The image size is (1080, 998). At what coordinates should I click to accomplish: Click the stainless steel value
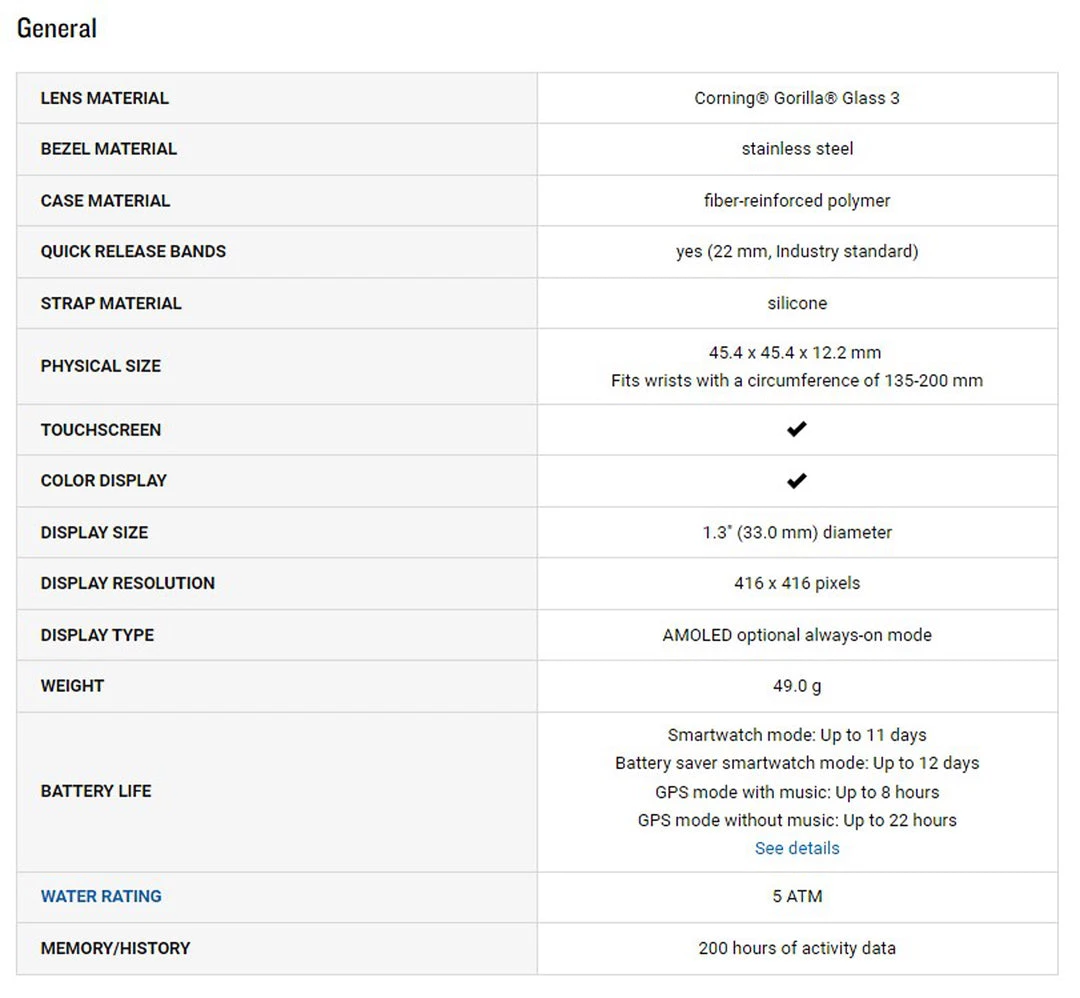[797, 149]
